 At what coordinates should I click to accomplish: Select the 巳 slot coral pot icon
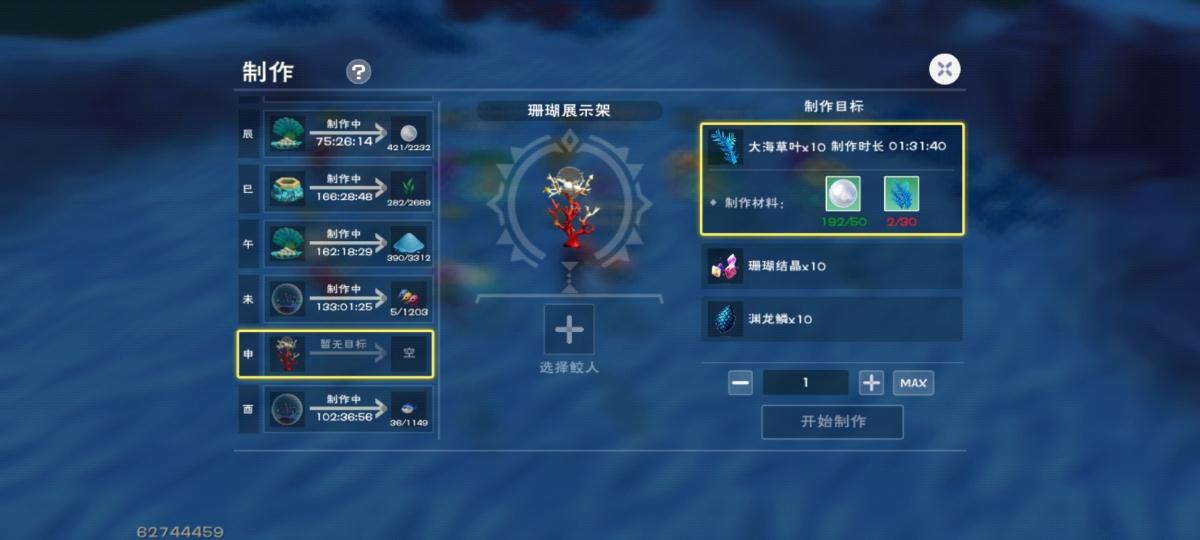point(287,189)
